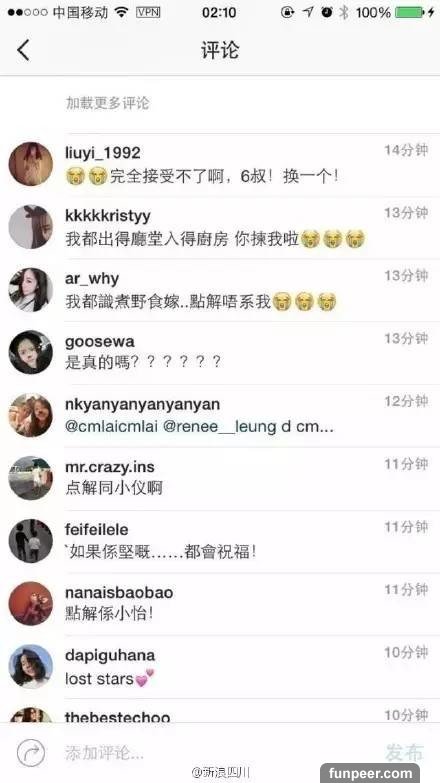
Task: Open dapiguhana's profile avatar
Action: pyautogui.click(x=30, y=666)
